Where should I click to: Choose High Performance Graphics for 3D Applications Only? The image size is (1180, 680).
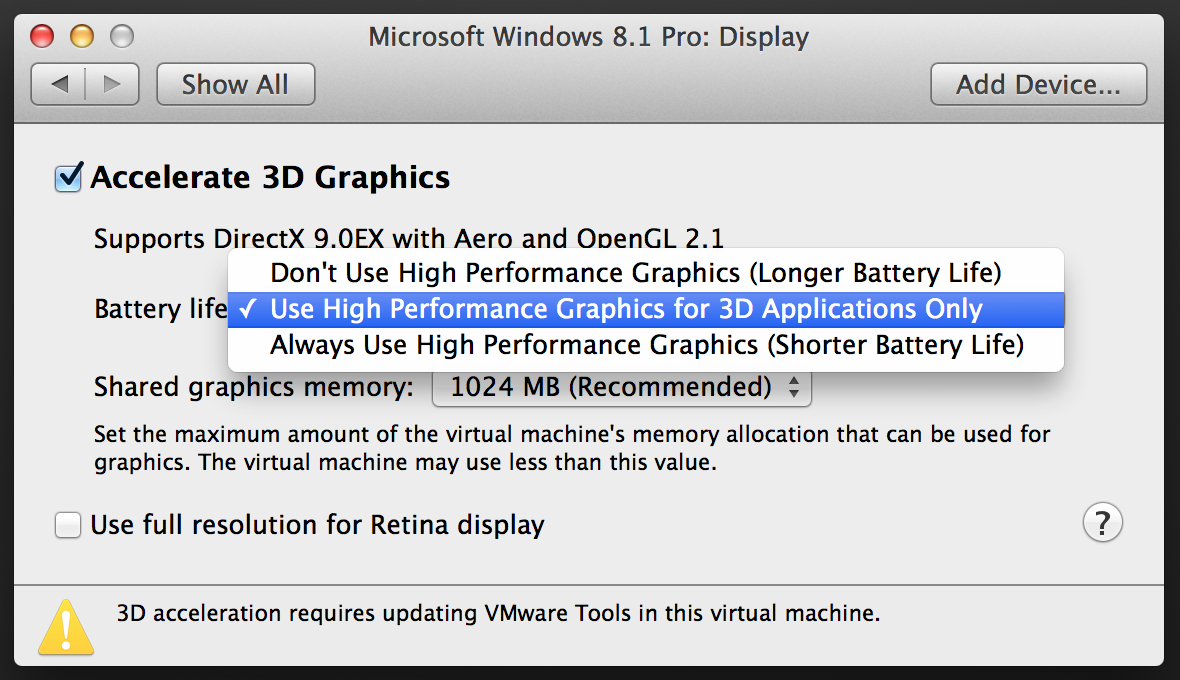coord(627,309)
